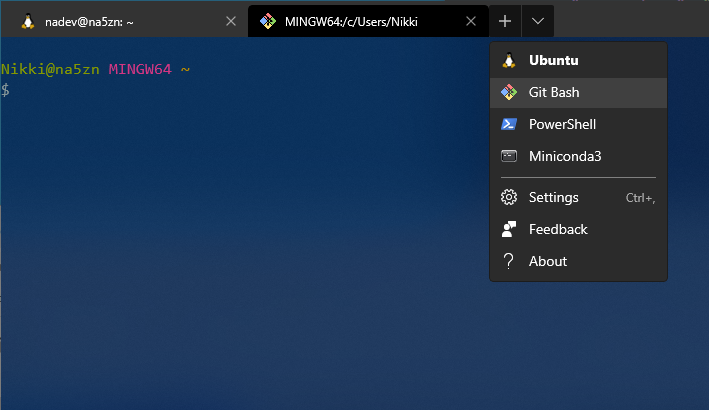
Task: Close the MINGW64 tab
Action: pos(471,21)
